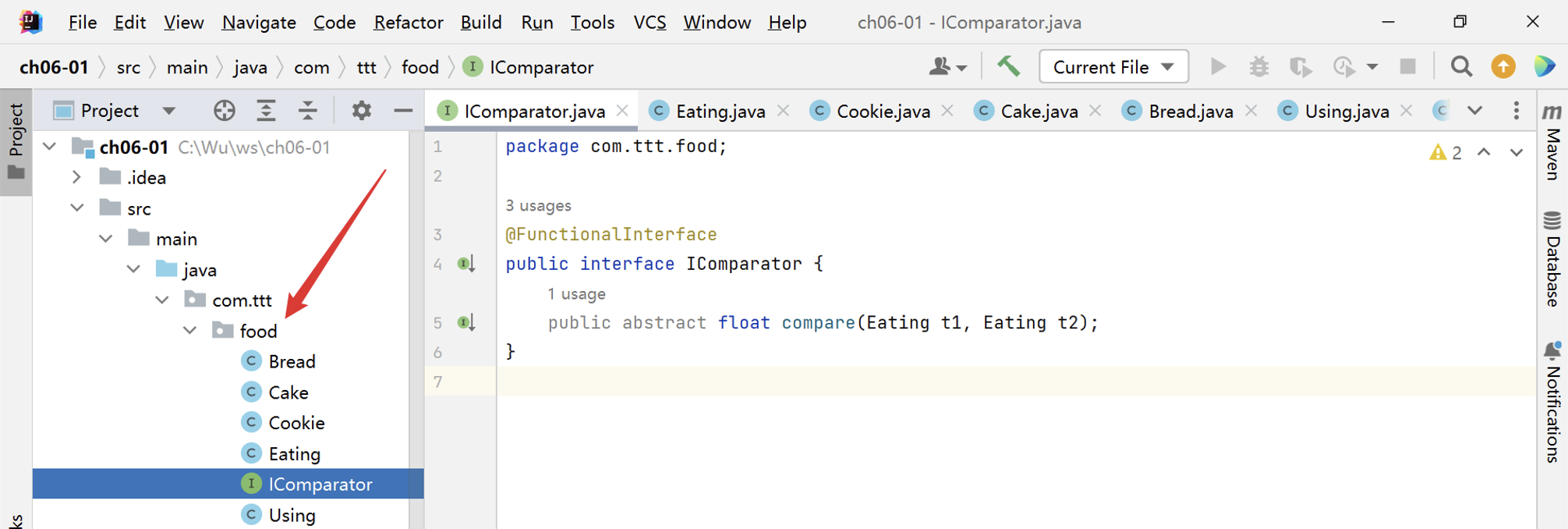
Task: Click implementation gutter icon on line 4
Action: (x=466, y=264)
